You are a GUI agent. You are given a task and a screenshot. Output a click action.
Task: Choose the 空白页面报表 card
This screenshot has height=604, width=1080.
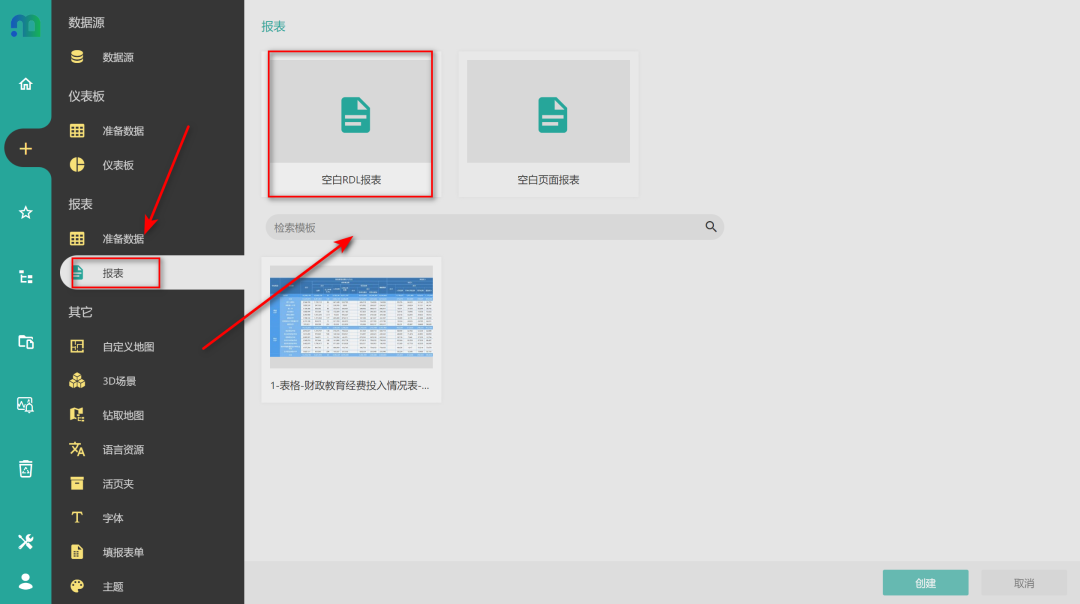(x=548, y=124)
